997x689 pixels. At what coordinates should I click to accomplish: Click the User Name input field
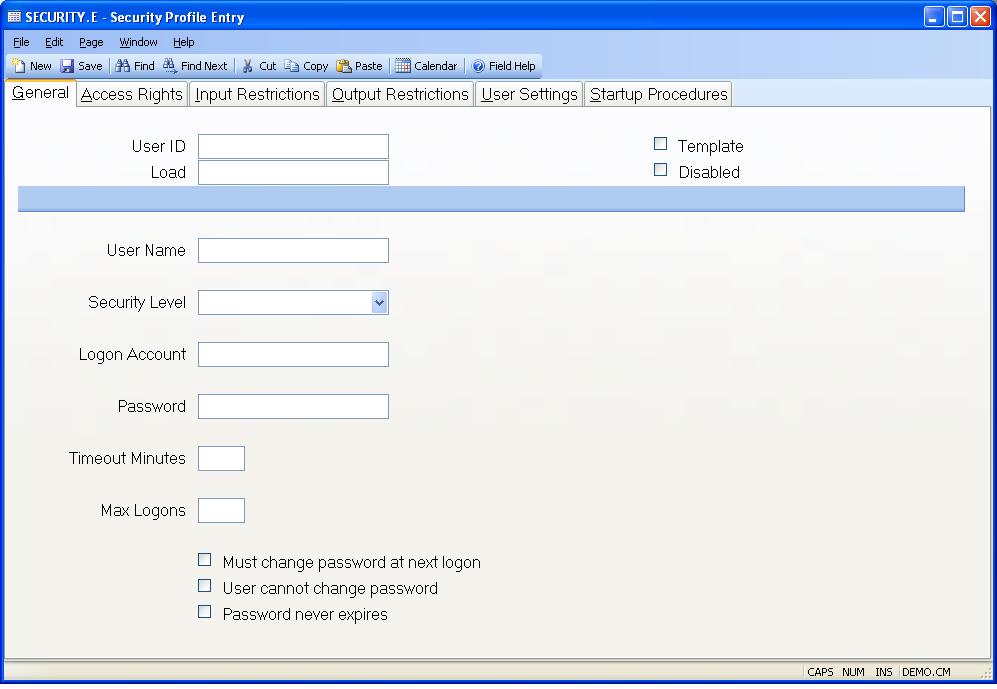(293, 250)
